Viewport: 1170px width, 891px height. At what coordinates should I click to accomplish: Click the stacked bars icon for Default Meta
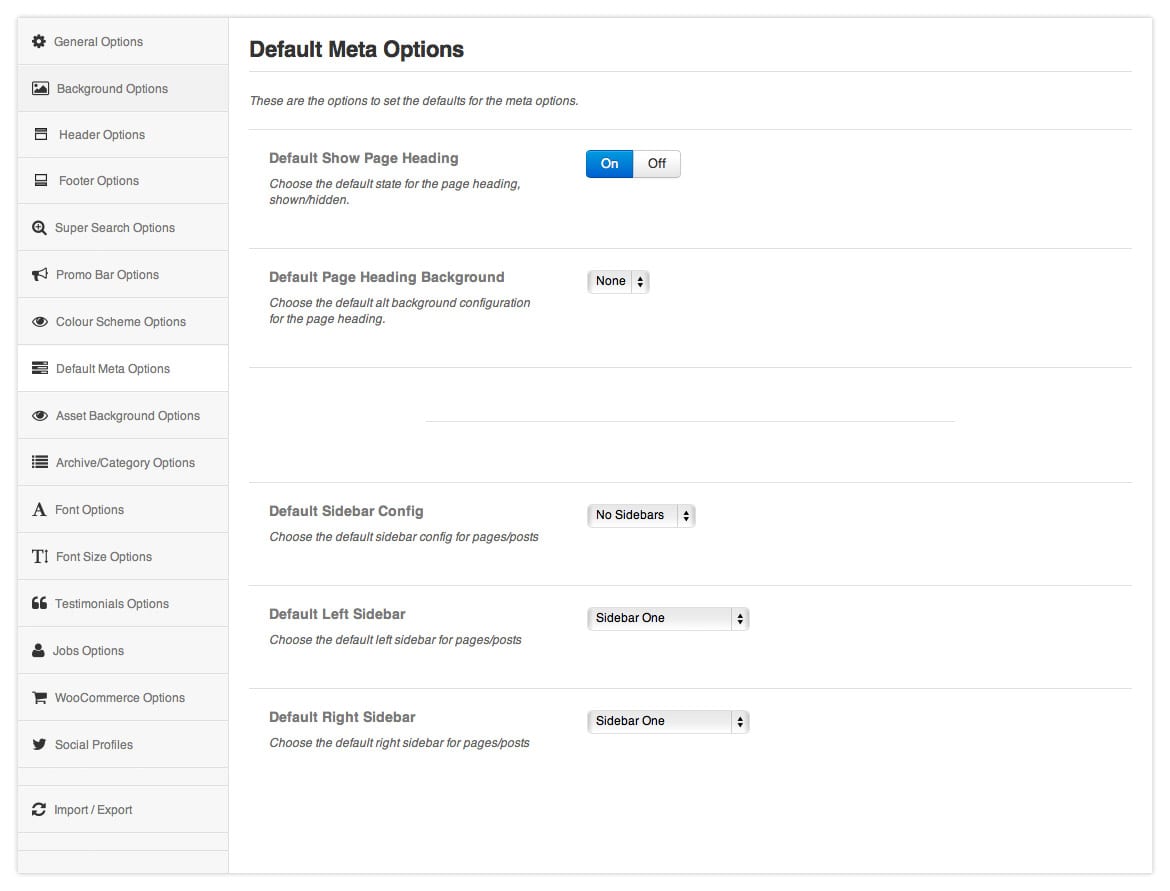pos(40,369)
